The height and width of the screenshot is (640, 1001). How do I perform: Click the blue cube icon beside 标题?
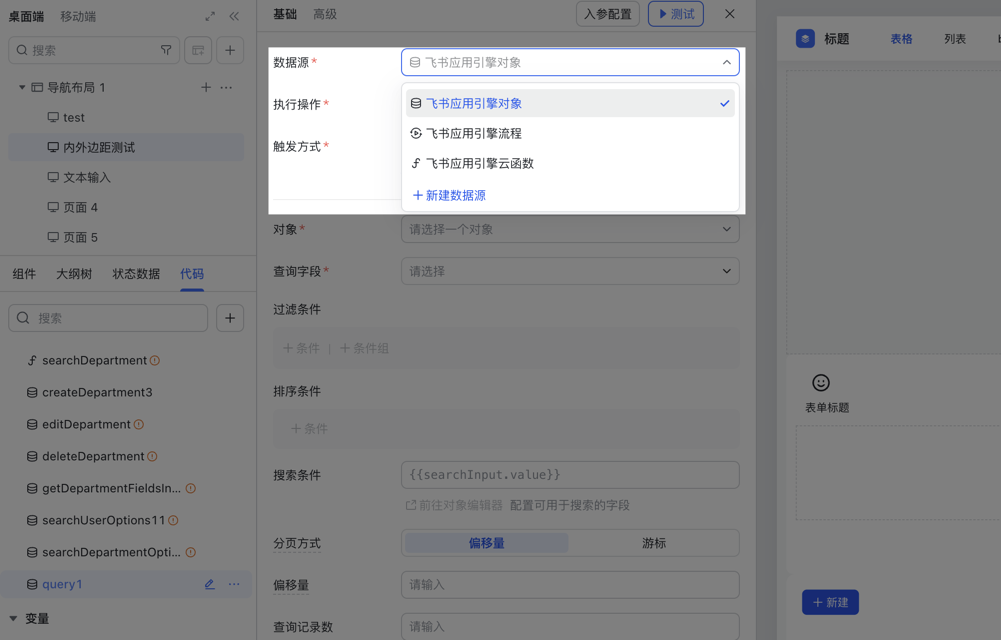pos(805,39)
